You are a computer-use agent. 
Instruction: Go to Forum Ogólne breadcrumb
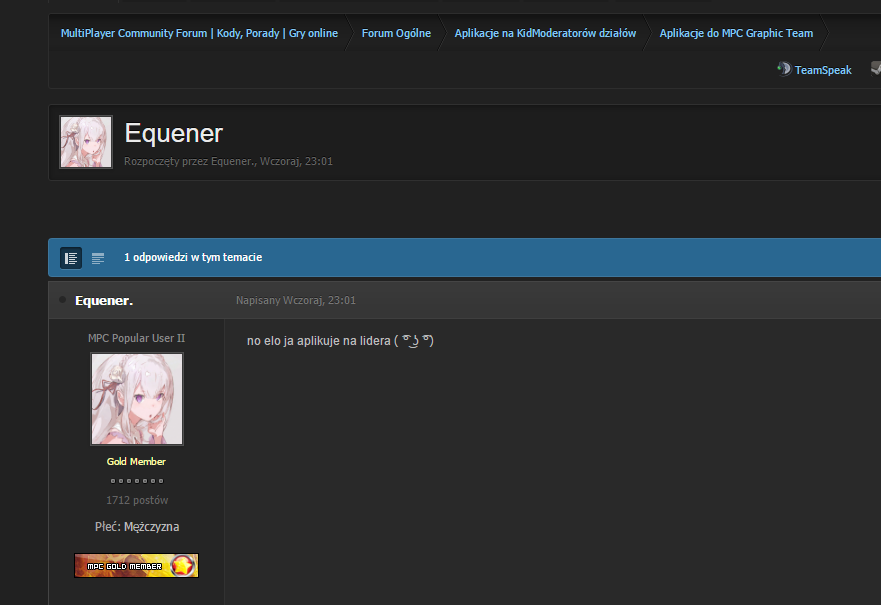[x=396, y=33]
